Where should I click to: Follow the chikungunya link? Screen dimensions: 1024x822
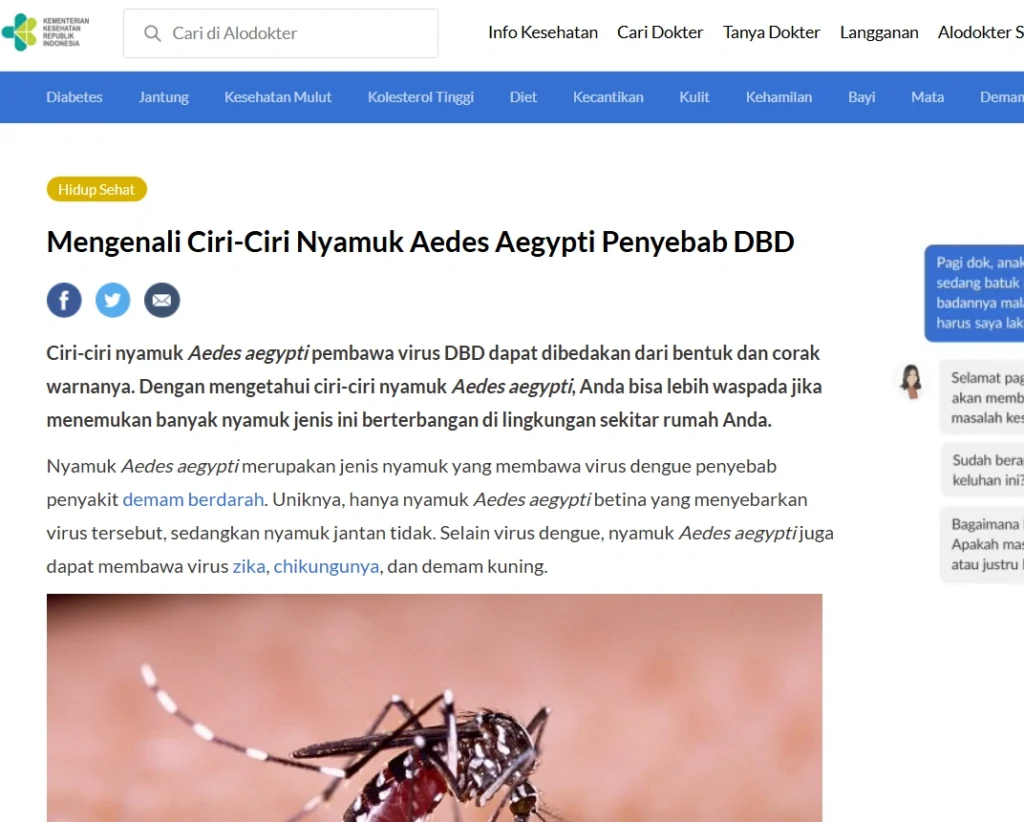point(327,566)
